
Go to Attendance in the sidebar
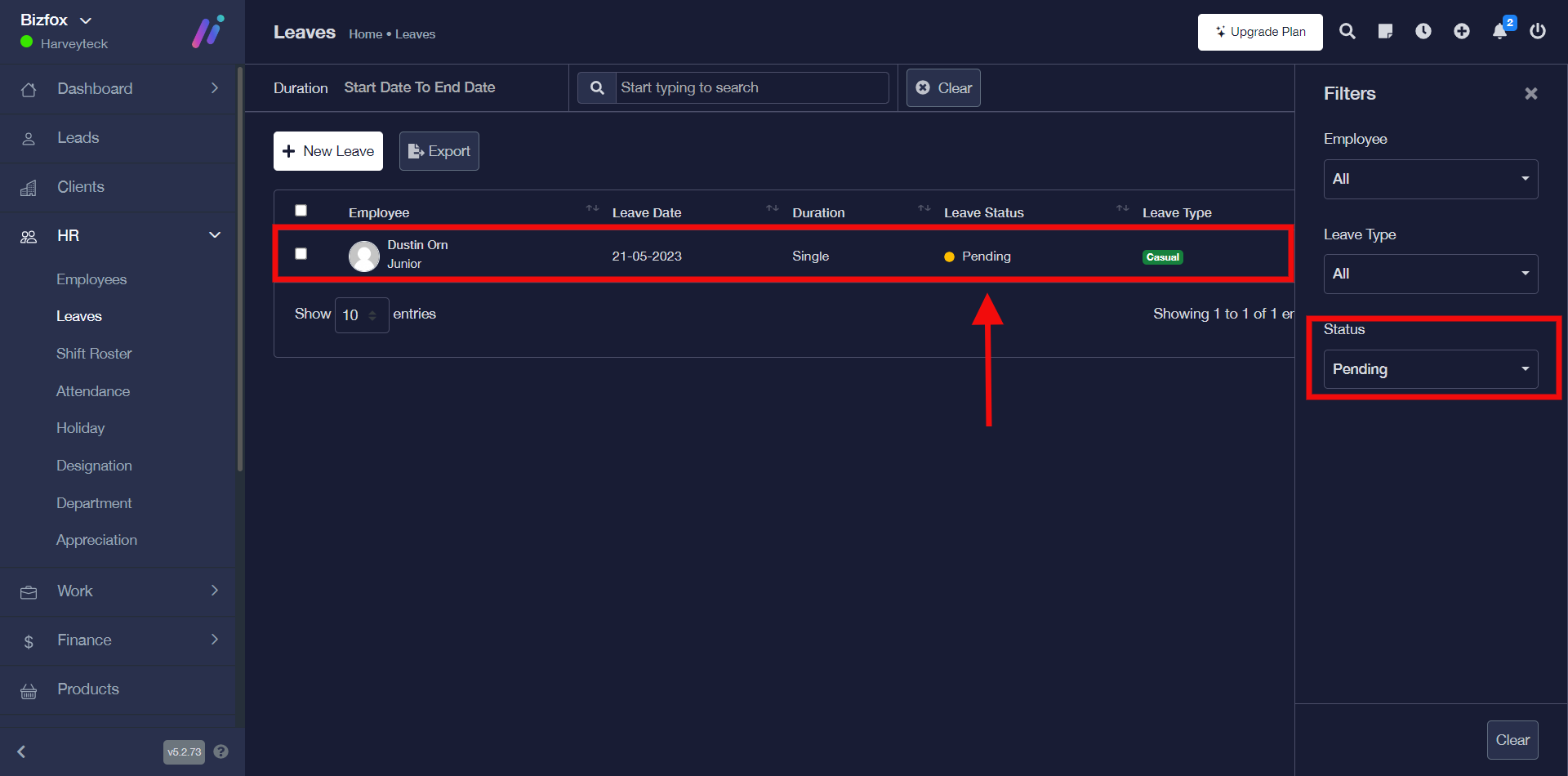(x=93, y=391)
